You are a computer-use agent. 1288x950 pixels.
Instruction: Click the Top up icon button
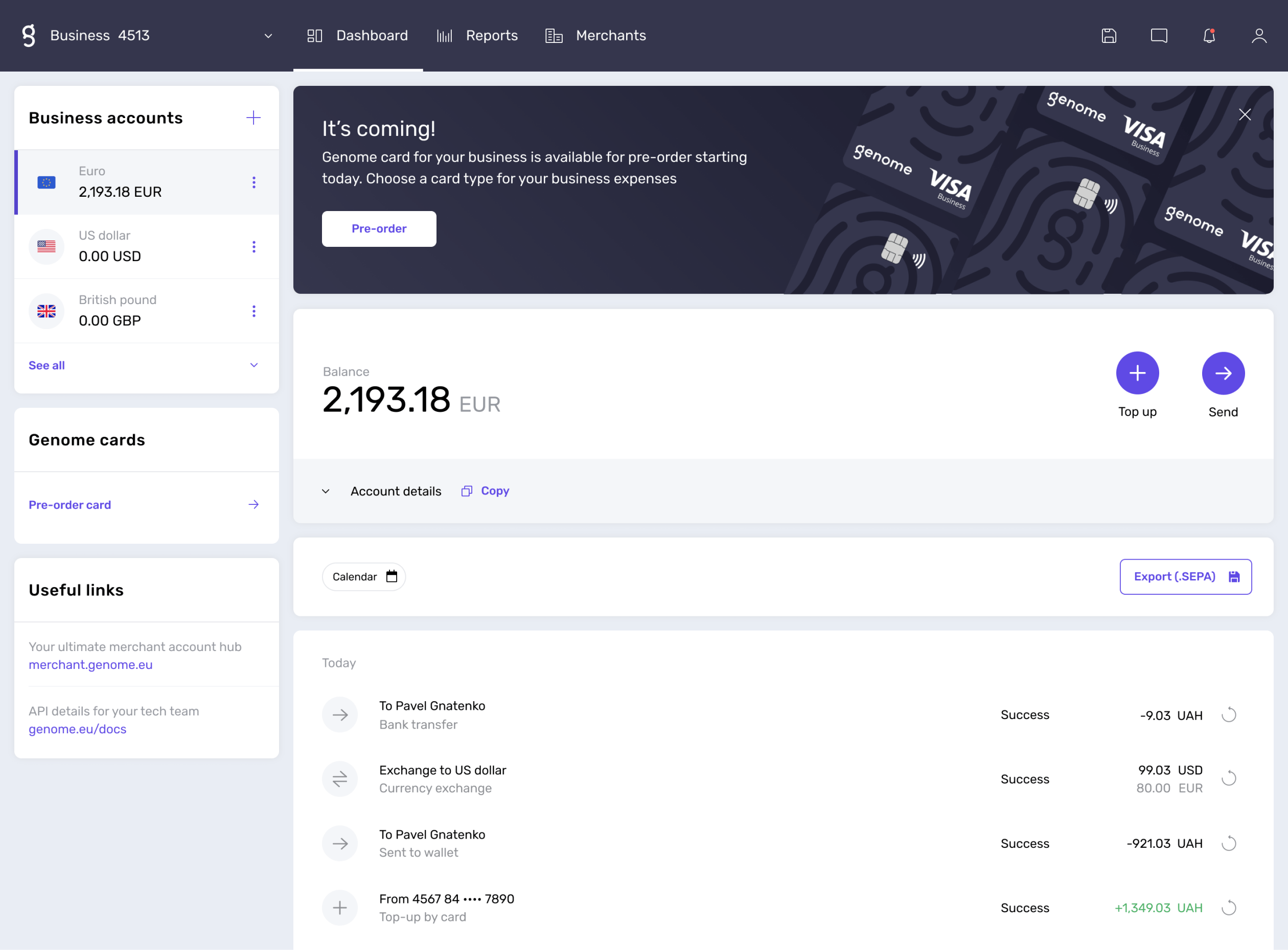1136,373
